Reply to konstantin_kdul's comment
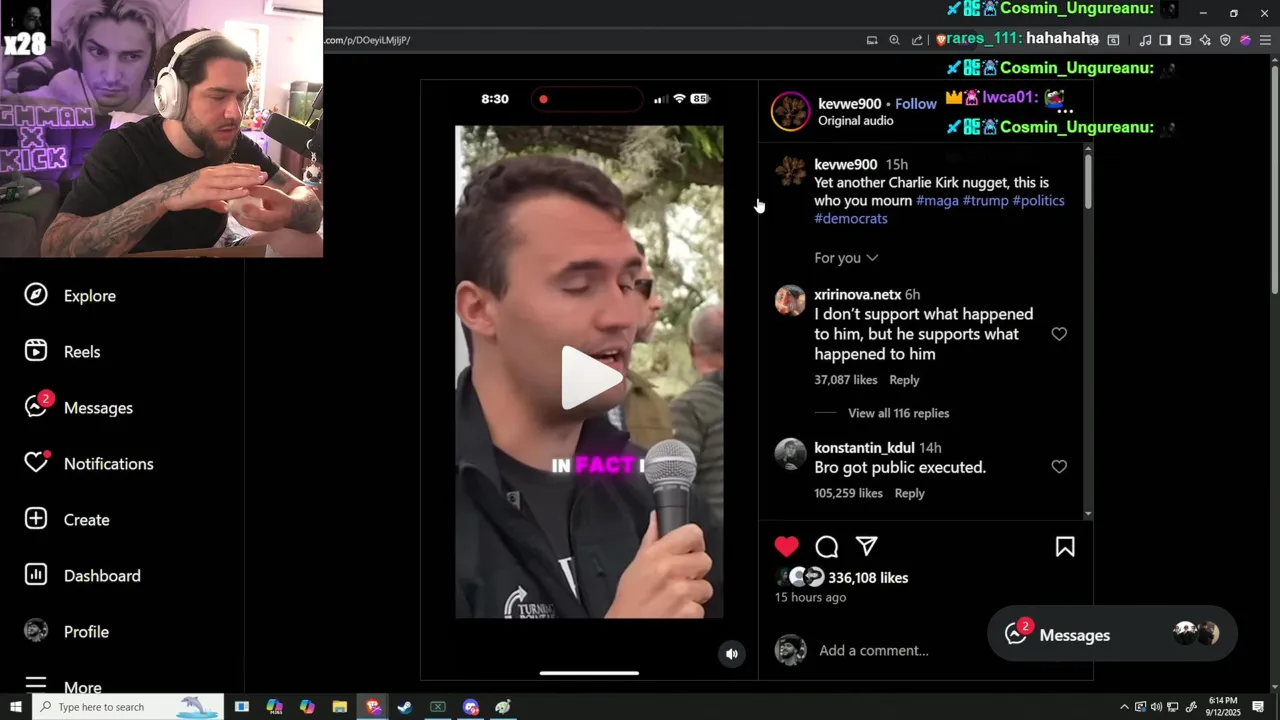Image resolution: width=1280 pixels, height=720 pixels. coord(909,493)
